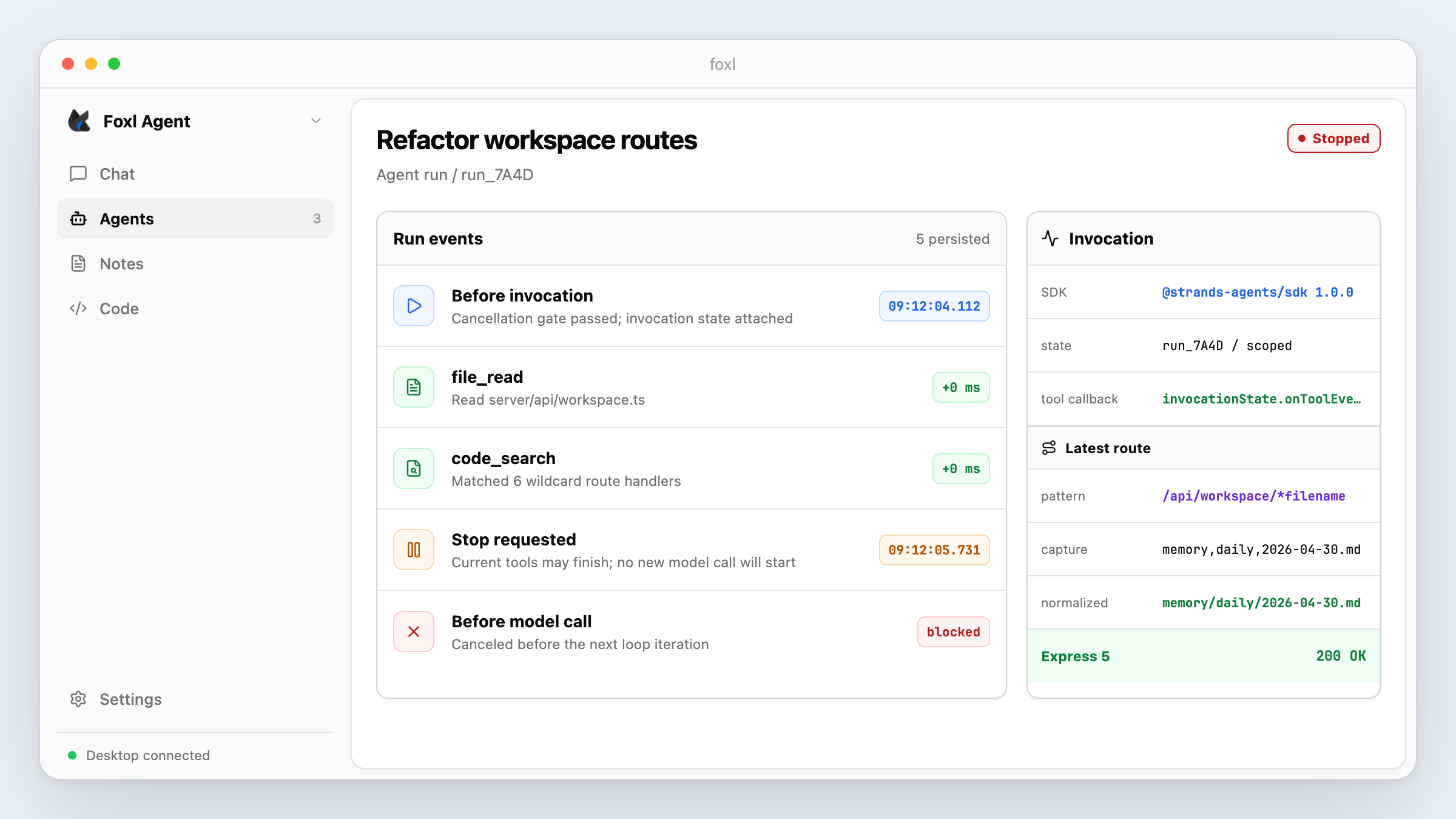Open the Stop requested event
This screenshot has width=1456, height=819.
[692, 550]
